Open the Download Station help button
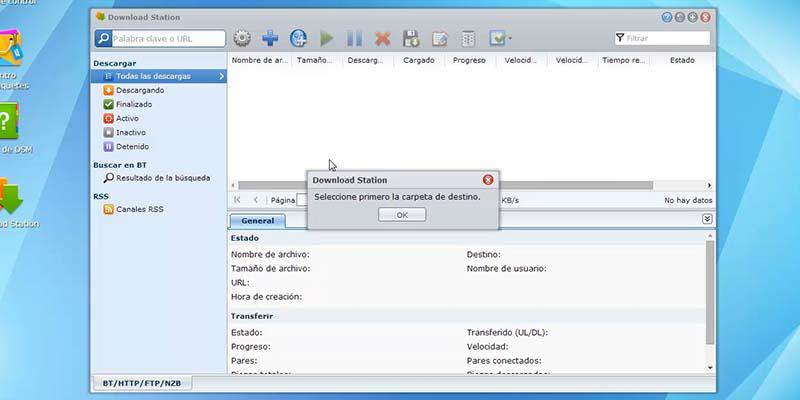800x400 pixels. pos(667,17)
